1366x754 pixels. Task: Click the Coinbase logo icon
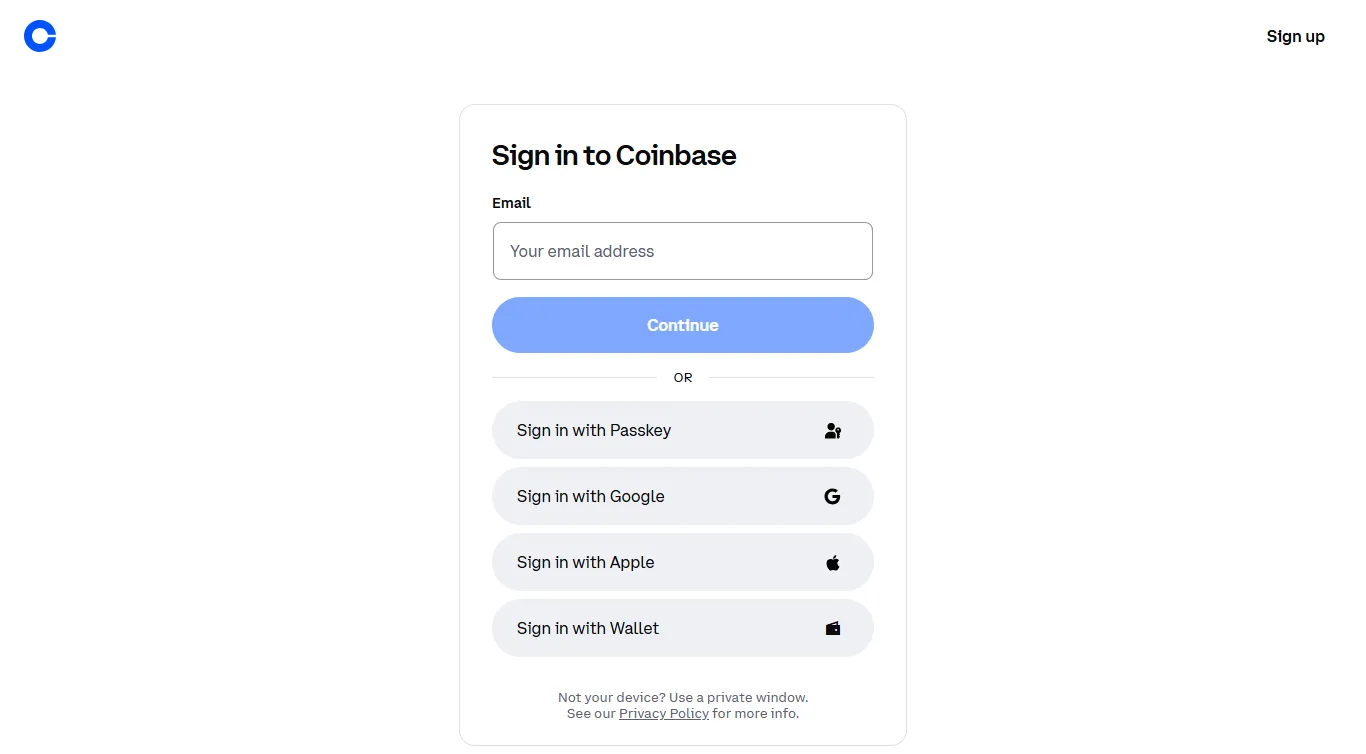pyautogui.click(x=39, y=36)
